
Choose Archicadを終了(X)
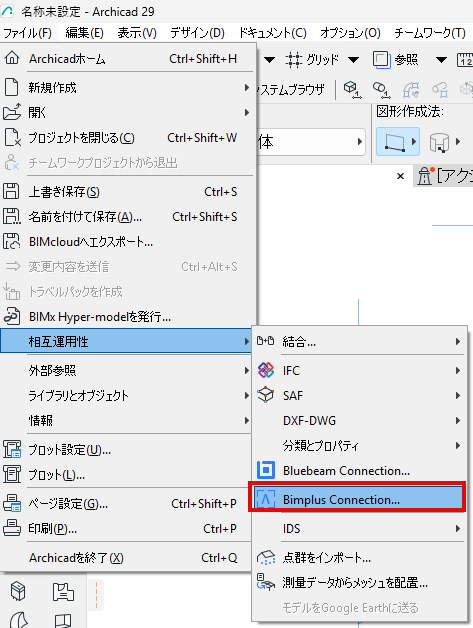(127, 558)
